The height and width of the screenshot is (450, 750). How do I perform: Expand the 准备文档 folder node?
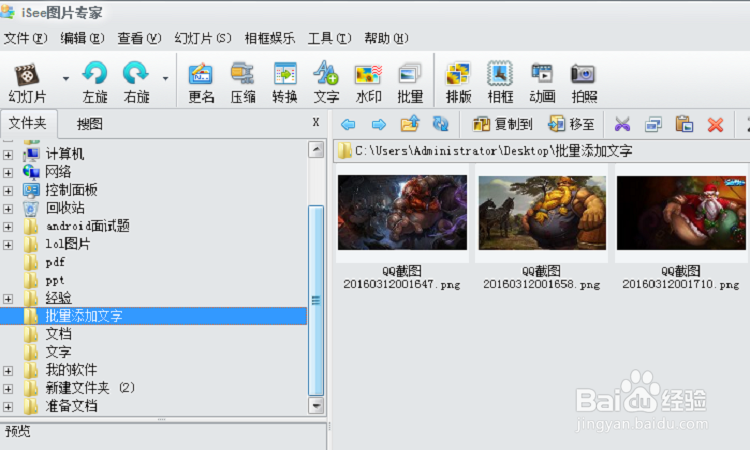click(8, 407)
